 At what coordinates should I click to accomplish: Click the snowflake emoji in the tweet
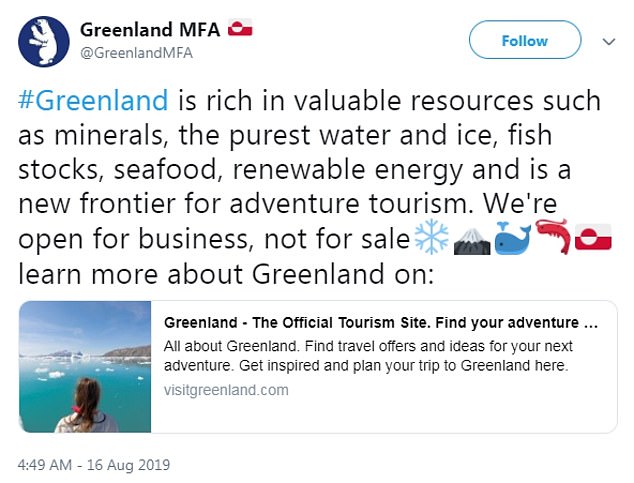(x=431, y=237)
